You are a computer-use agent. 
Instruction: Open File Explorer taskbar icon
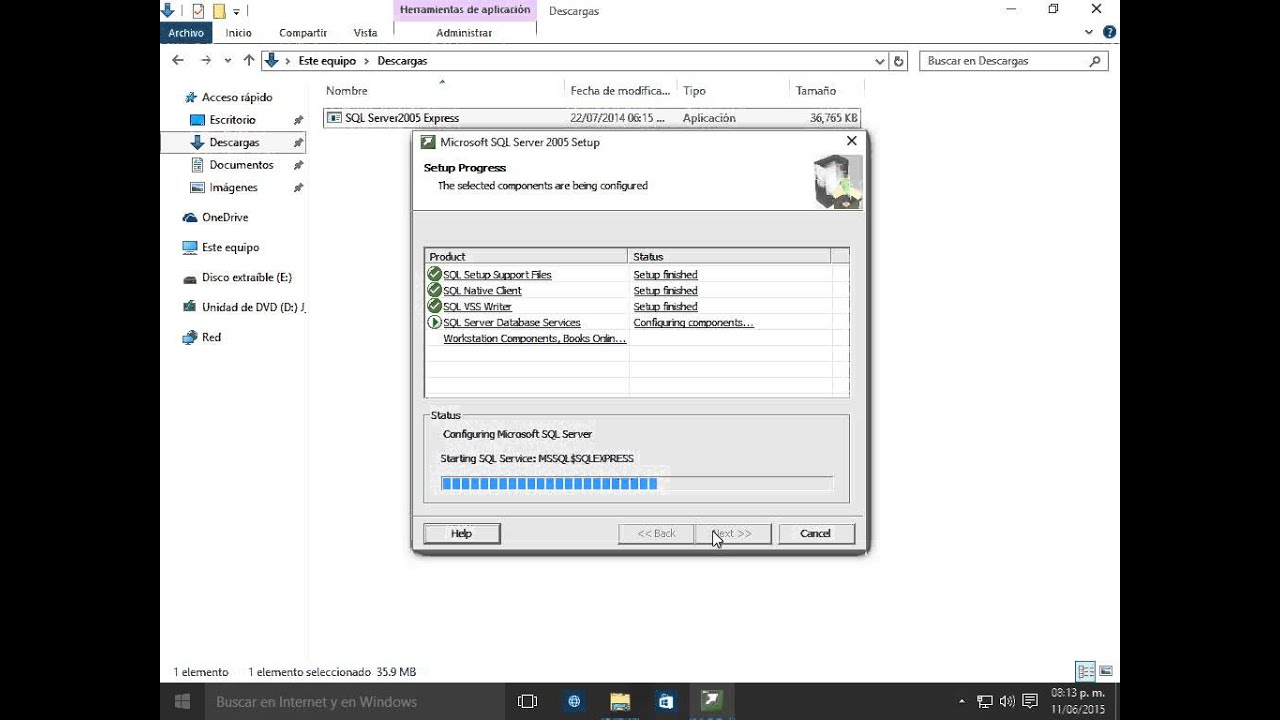(620, 702)
